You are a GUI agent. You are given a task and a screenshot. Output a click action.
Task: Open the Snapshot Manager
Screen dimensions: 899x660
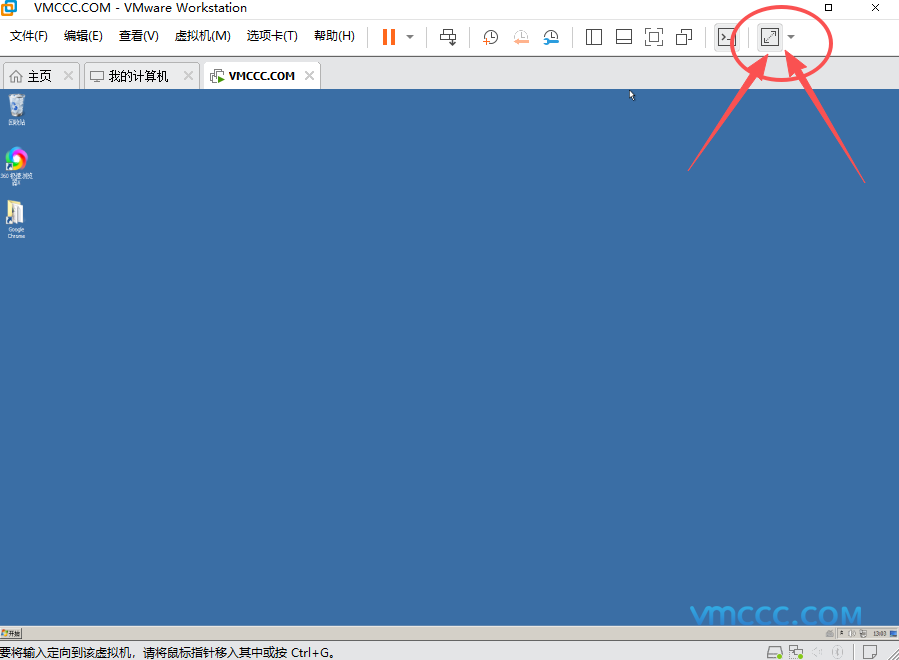[x=551, y=37]
